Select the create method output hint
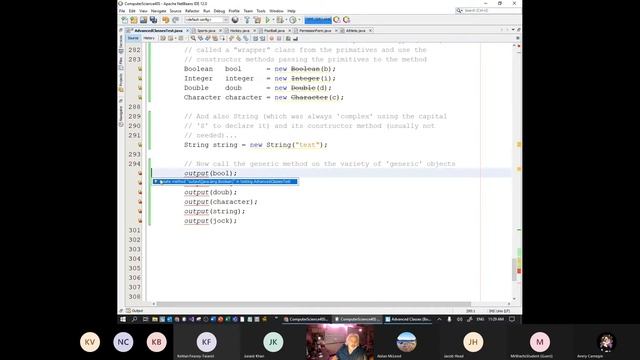 [225, 182]
